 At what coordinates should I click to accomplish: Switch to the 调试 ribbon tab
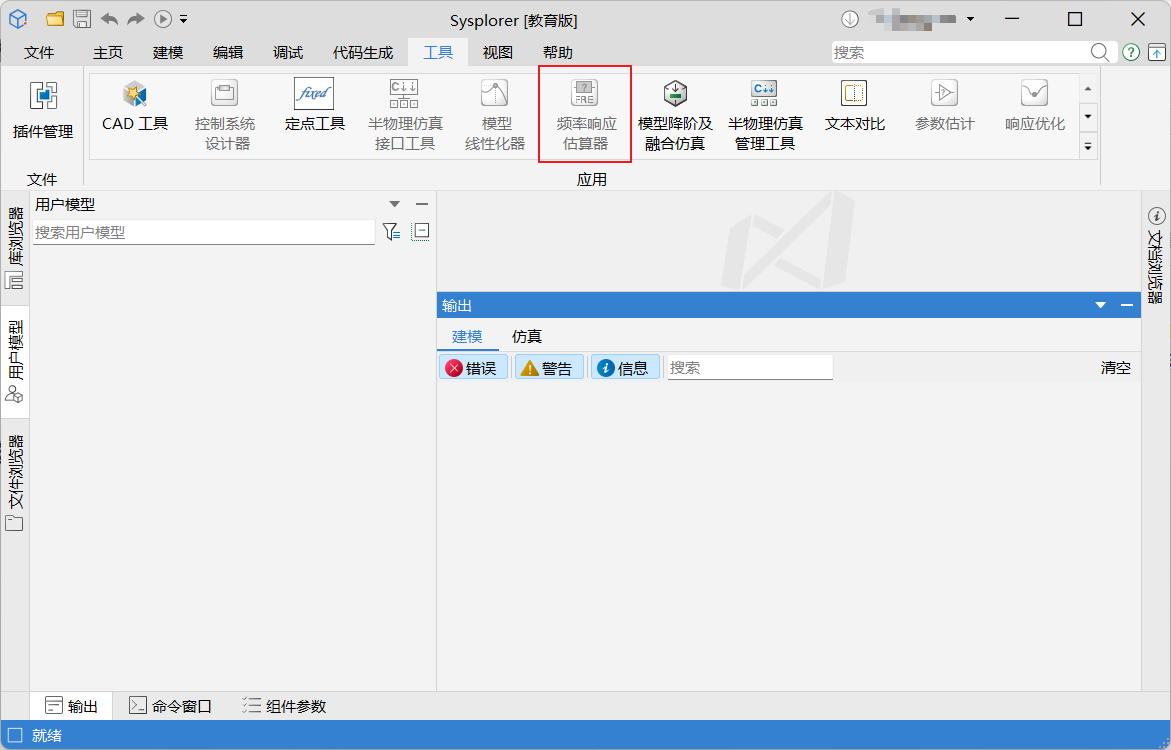click(288, 52)
